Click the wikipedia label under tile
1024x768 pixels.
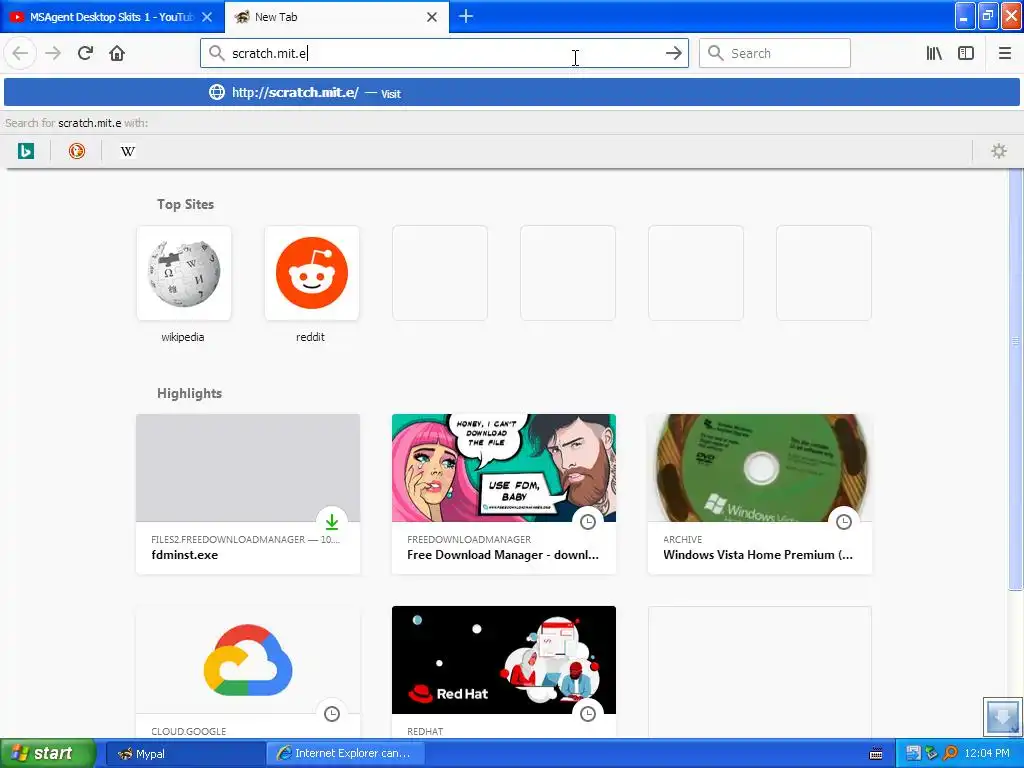tap(183, 337)
